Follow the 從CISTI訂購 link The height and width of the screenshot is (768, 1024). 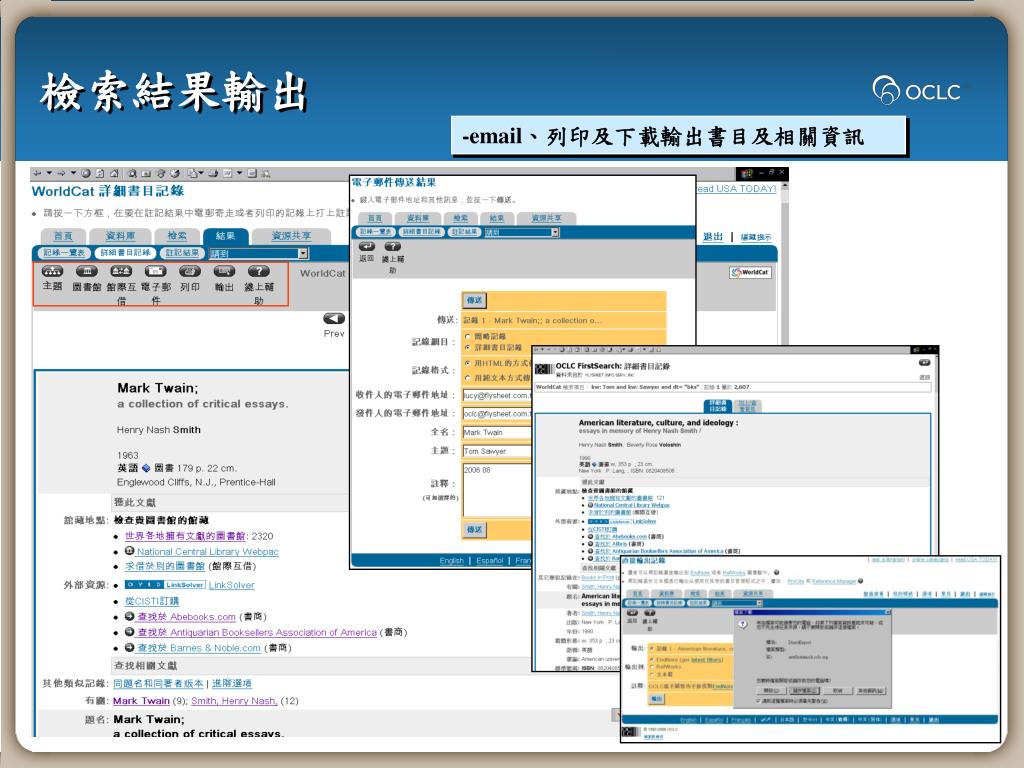(x=152, y=601)
